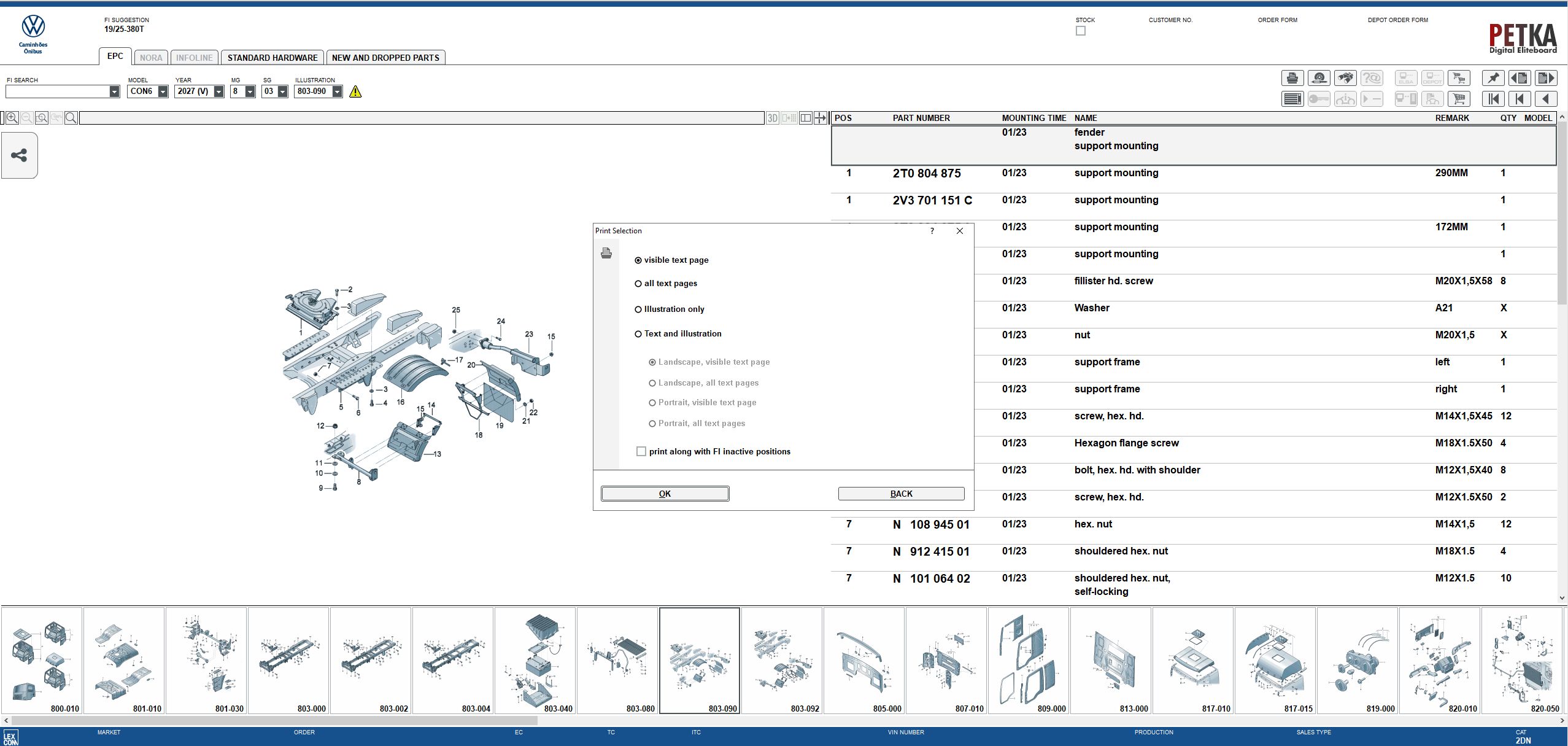This screenshot has height=746, width=1568.
Task: Select the 803-040 illustration thumbnail
Action: [535, 661]
